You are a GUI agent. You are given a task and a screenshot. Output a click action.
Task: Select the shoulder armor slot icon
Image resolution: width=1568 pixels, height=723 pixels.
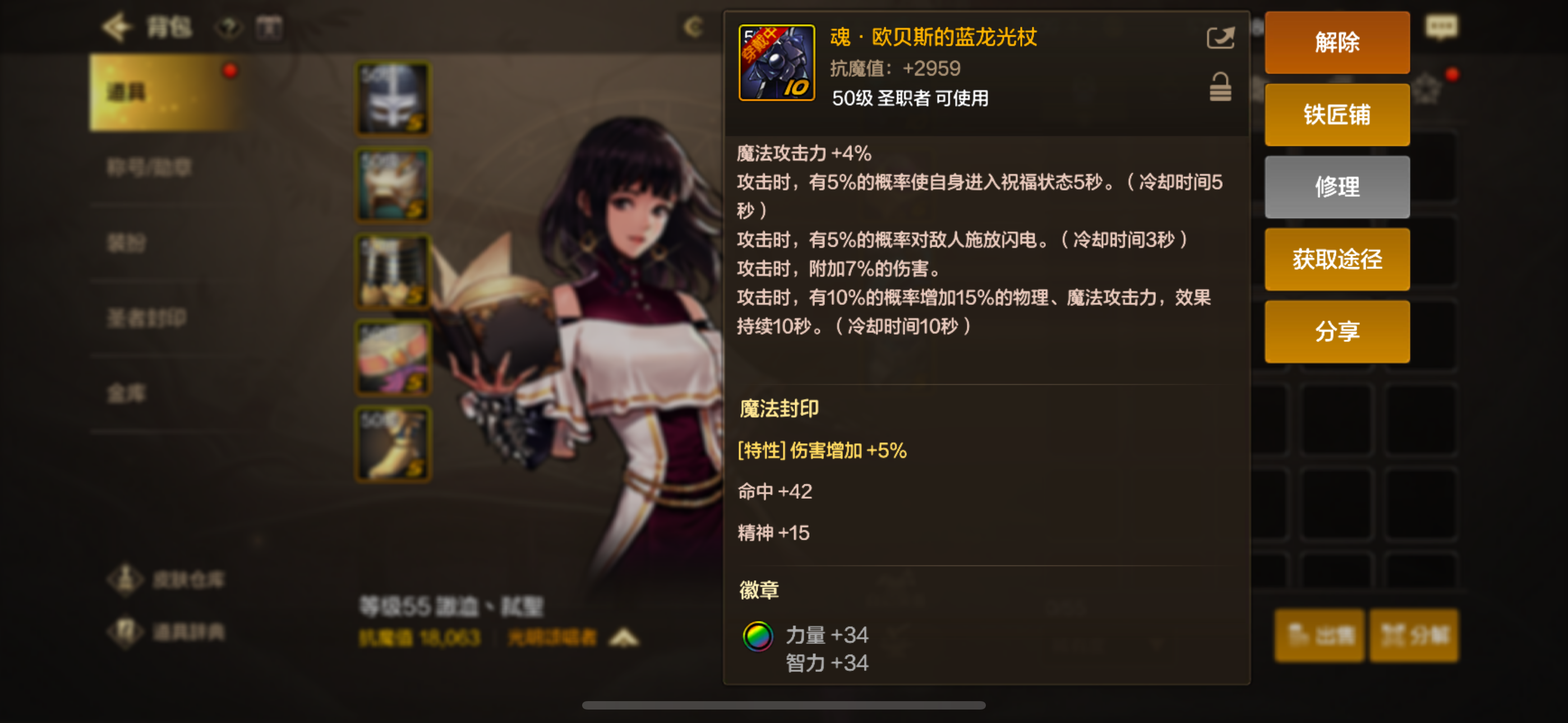point(393,184)
